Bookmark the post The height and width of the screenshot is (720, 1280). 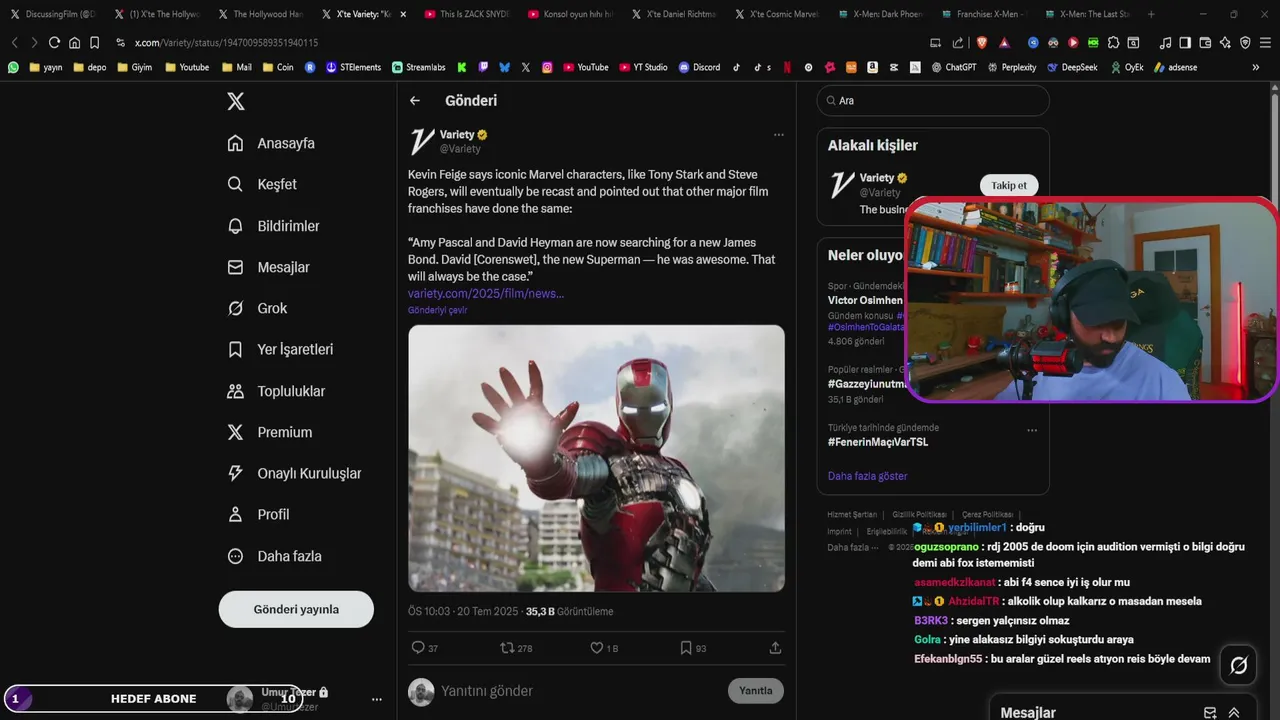pyautogui.click(x=686, y=648)
